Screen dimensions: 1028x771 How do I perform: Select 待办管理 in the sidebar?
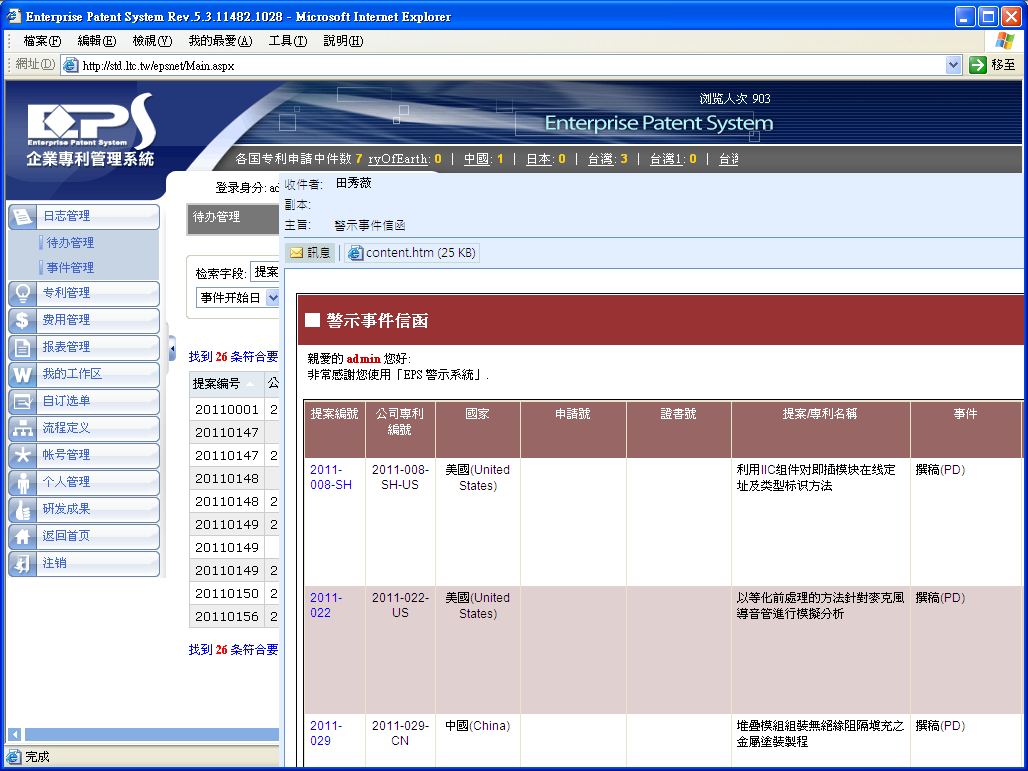pyautogui.click(x=70, y=243)
